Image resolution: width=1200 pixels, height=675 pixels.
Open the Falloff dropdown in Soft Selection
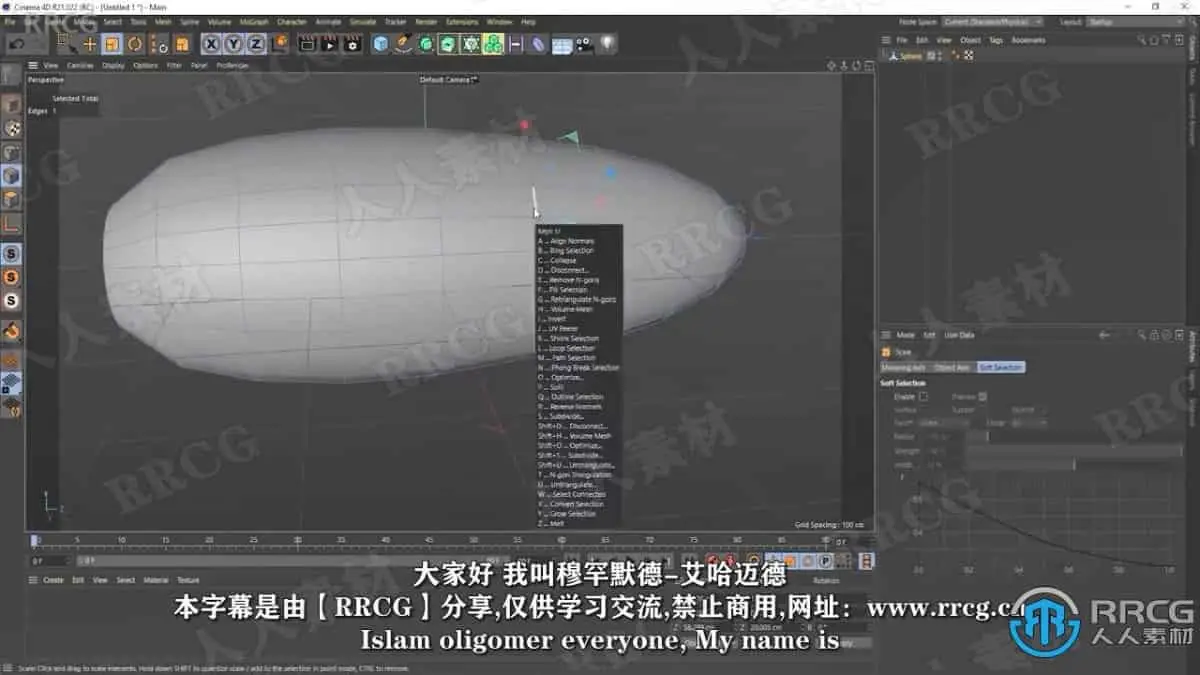click(x=944, y=423)
